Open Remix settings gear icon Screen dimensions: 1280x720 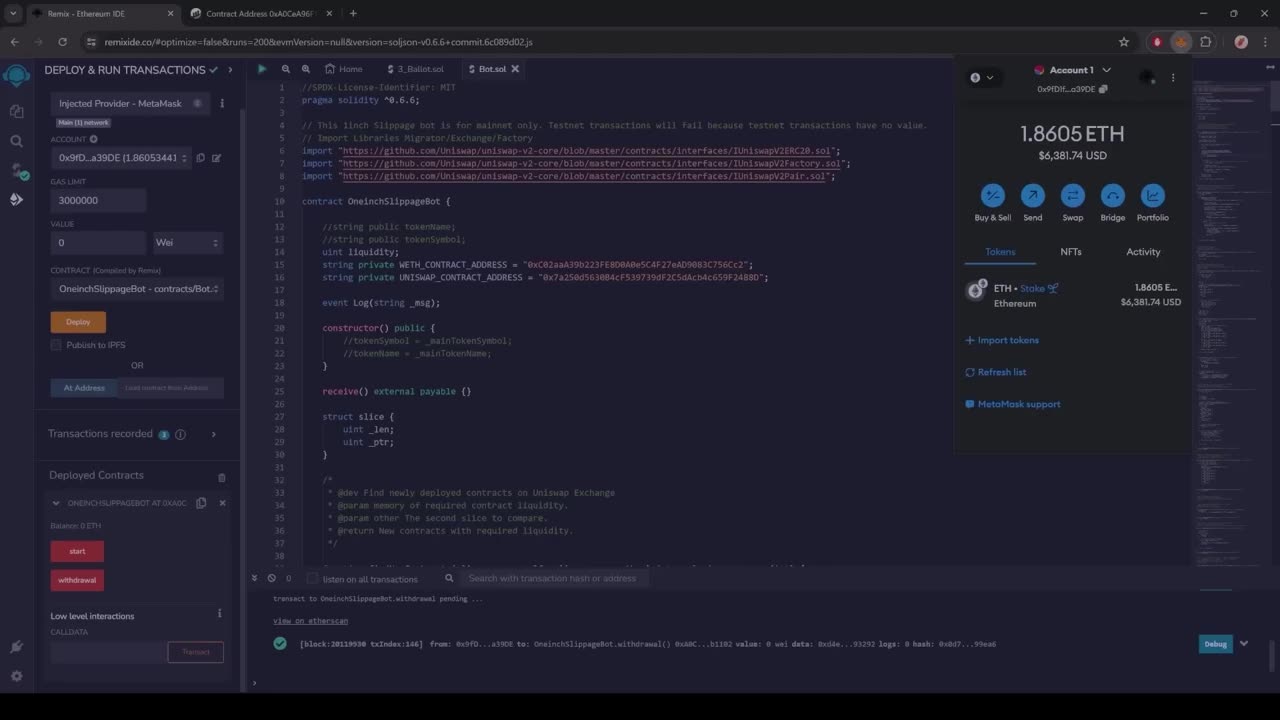point(16,676)
